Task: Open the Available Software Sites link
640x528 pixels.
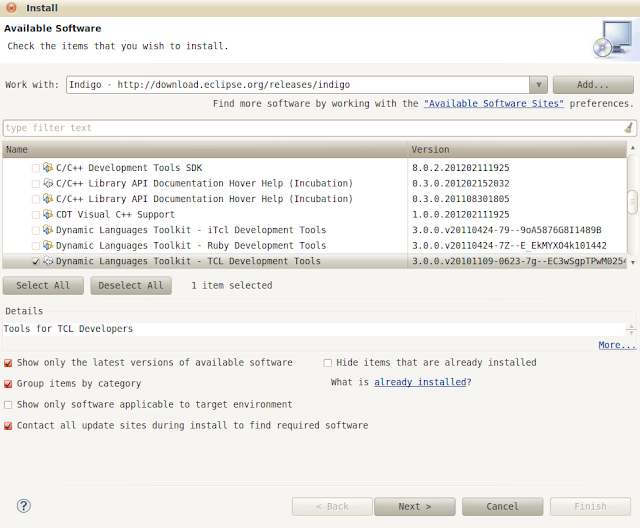Action: tap(494, 104)
